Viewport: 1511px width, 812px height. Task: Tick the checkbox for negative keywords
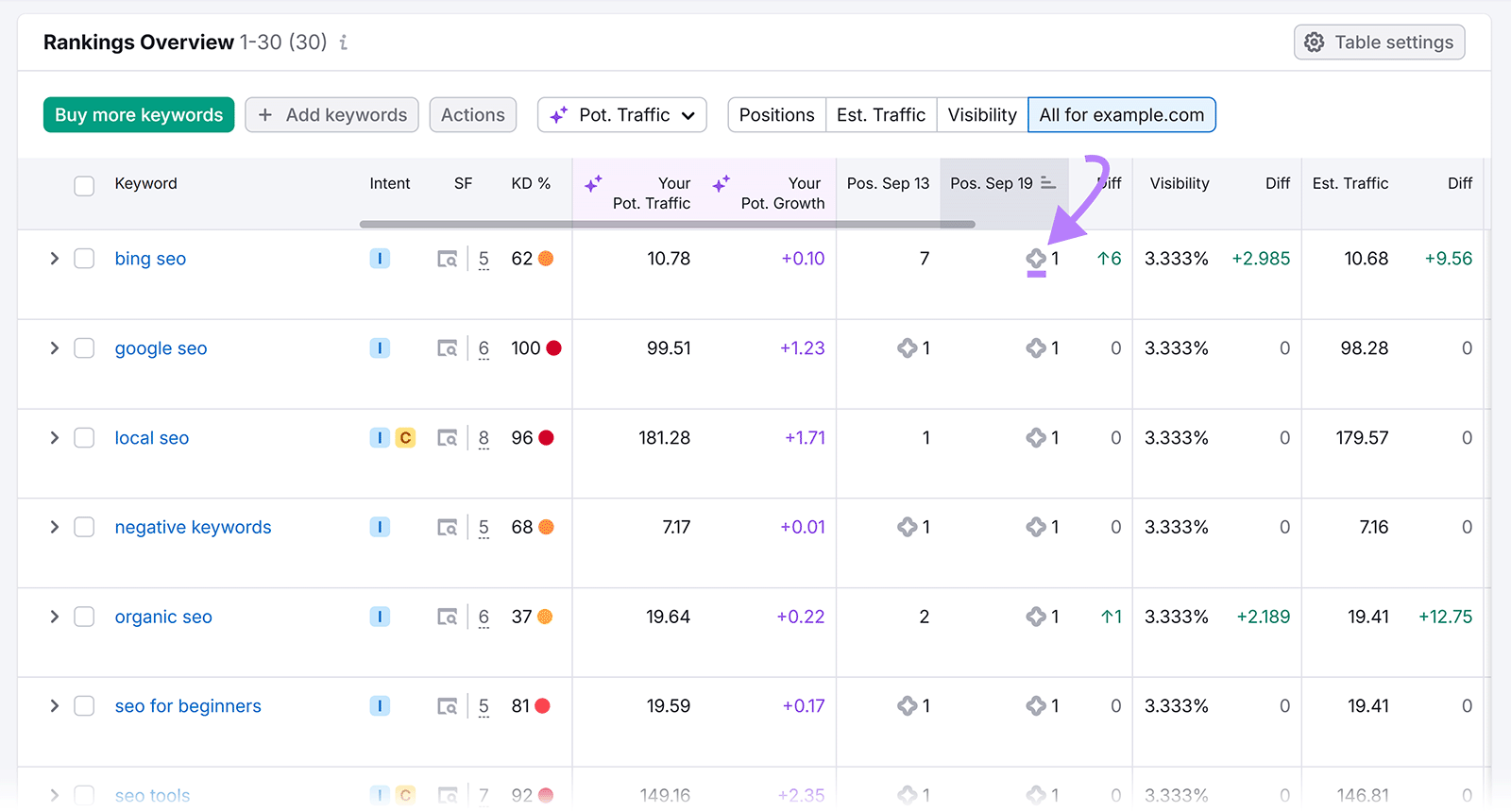coord(84,527)
